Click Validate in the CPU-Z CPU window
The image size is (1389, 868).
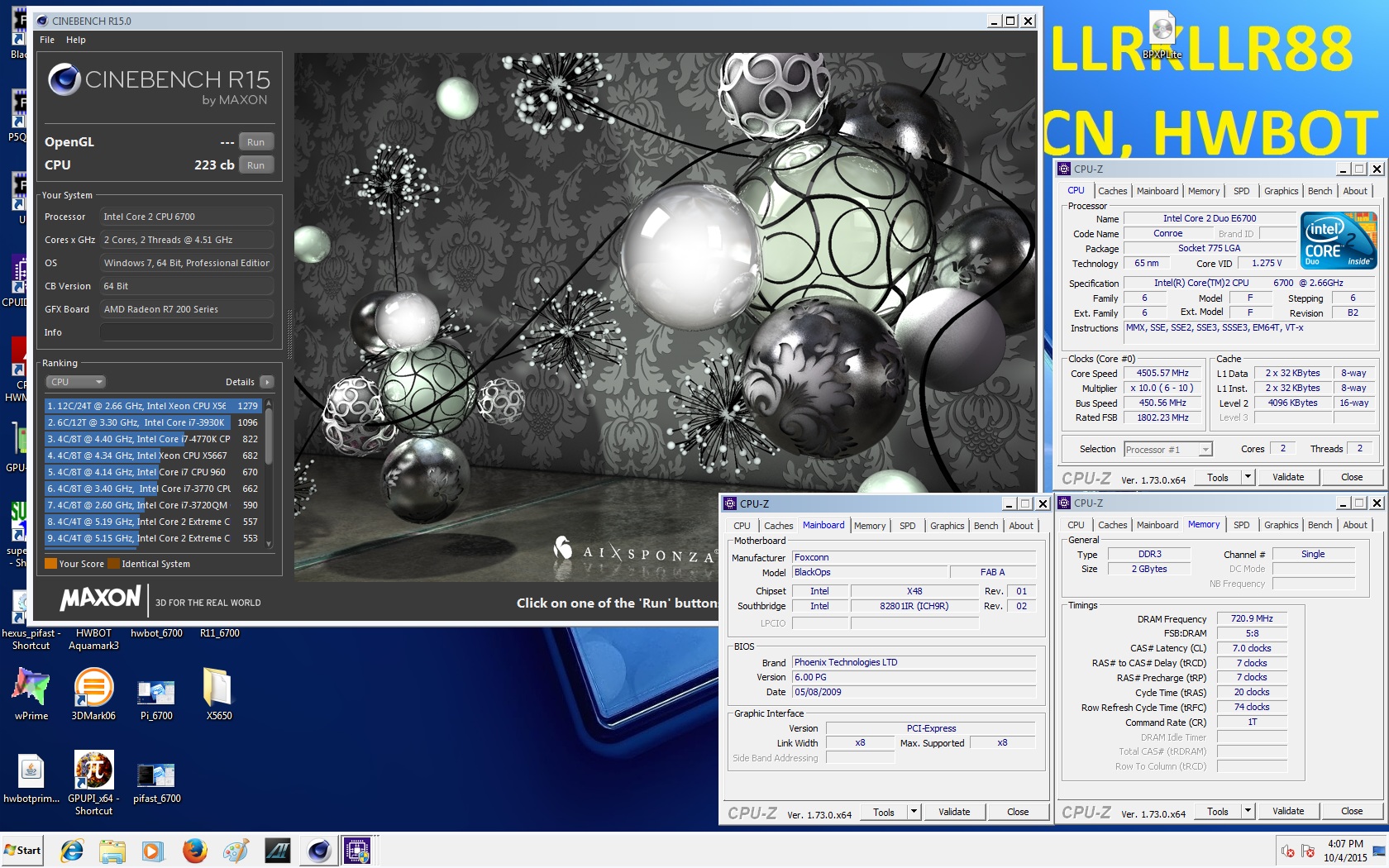[1287, 477]
